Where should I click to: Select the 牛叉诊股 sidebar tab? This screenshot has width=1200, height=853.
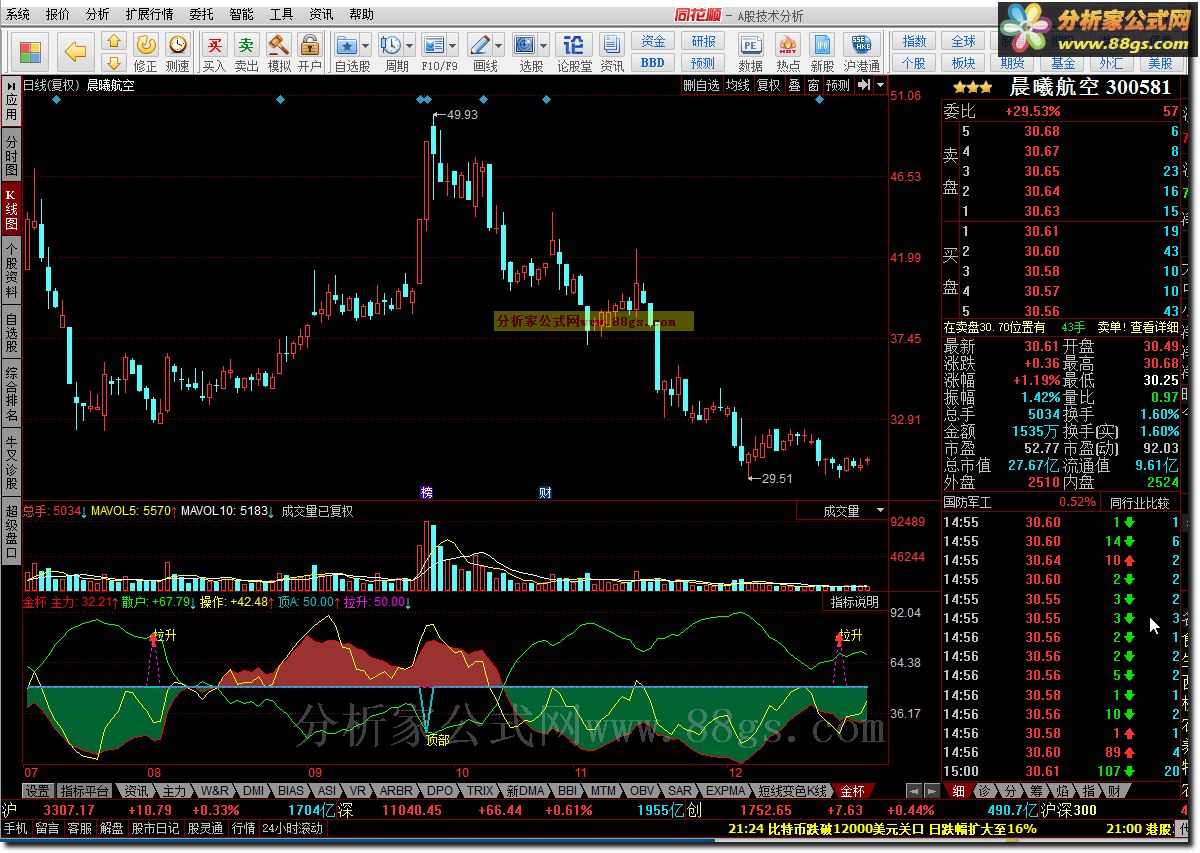tap(11, 463)
